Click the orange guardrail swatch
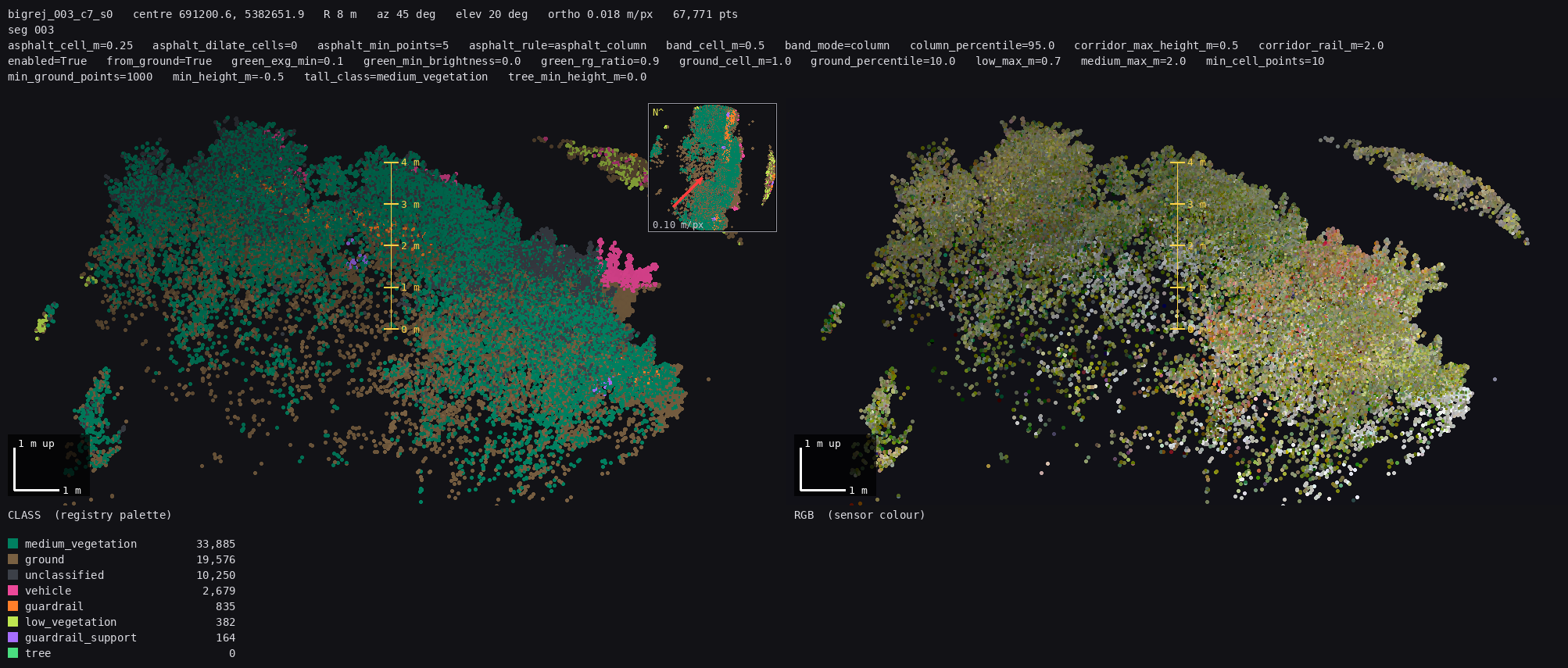The image size is (1568, 668). [13, 606]
